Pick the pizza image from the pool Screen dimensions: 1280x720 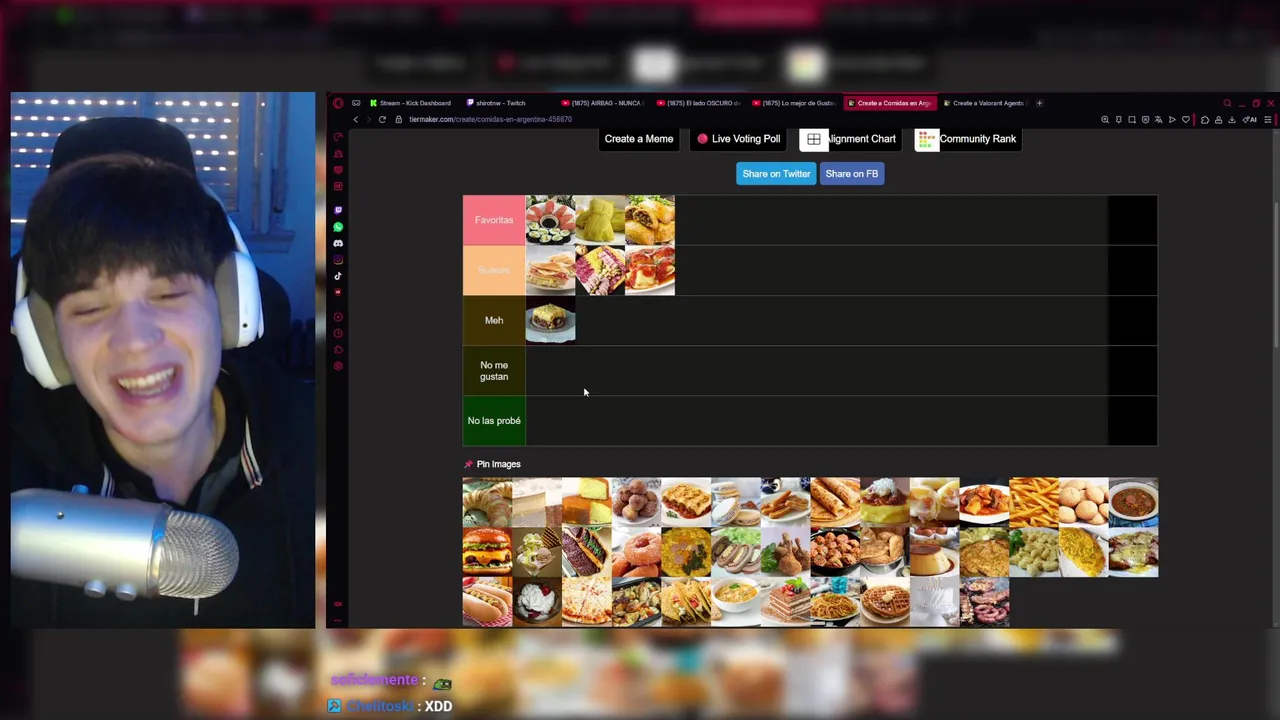(586, 602)
